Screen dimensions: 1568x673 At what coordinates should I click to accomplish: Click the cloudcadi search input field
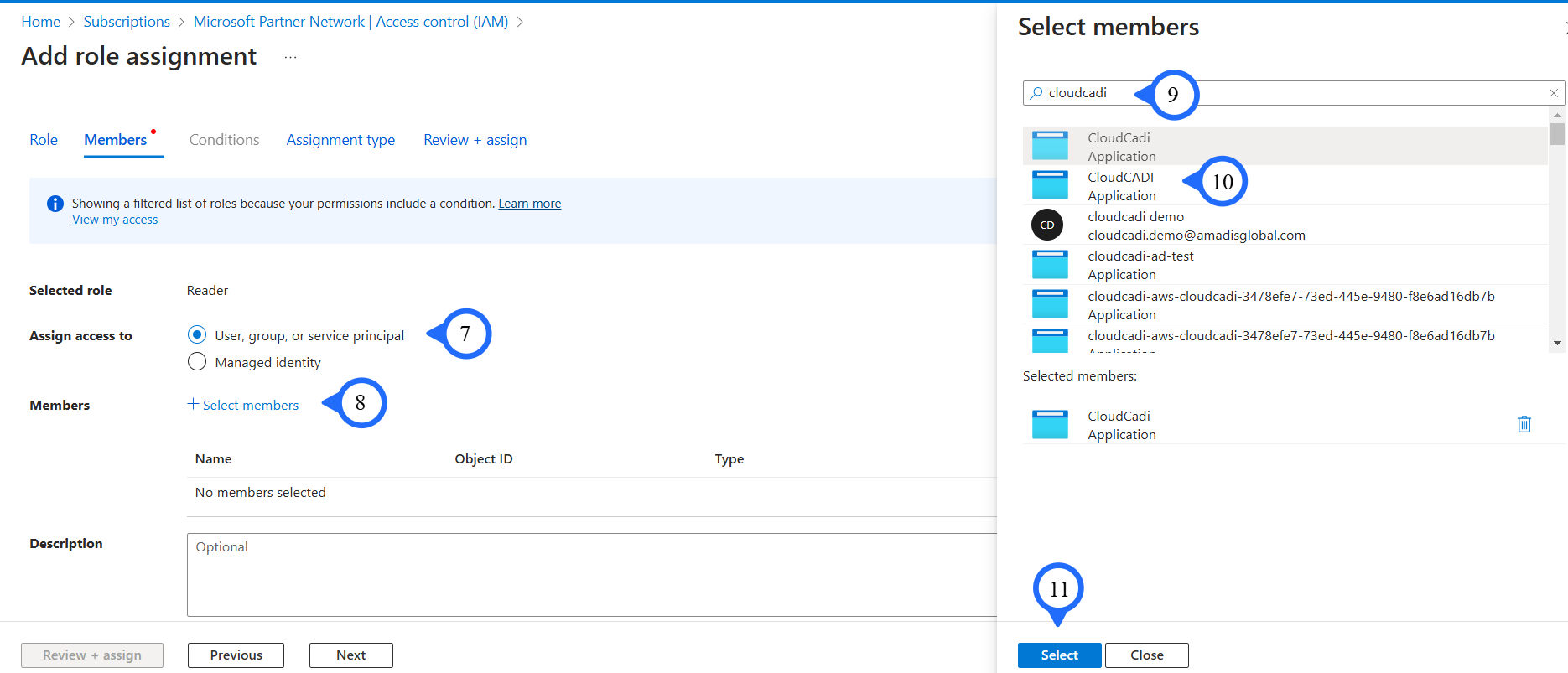click(1294, 93)
